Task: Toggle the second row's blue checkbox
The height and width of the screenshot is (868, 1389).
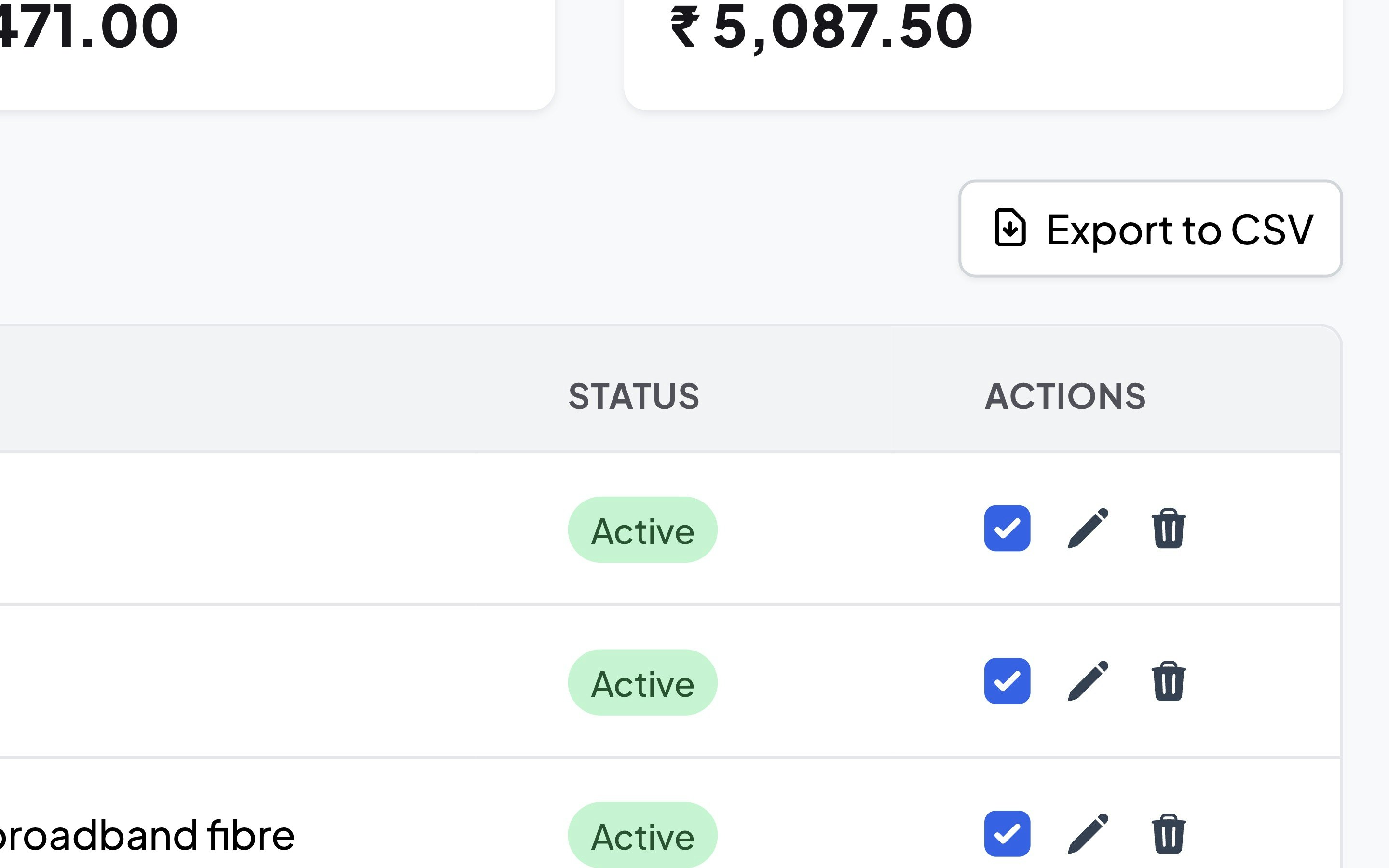Action: [1008, 681]
